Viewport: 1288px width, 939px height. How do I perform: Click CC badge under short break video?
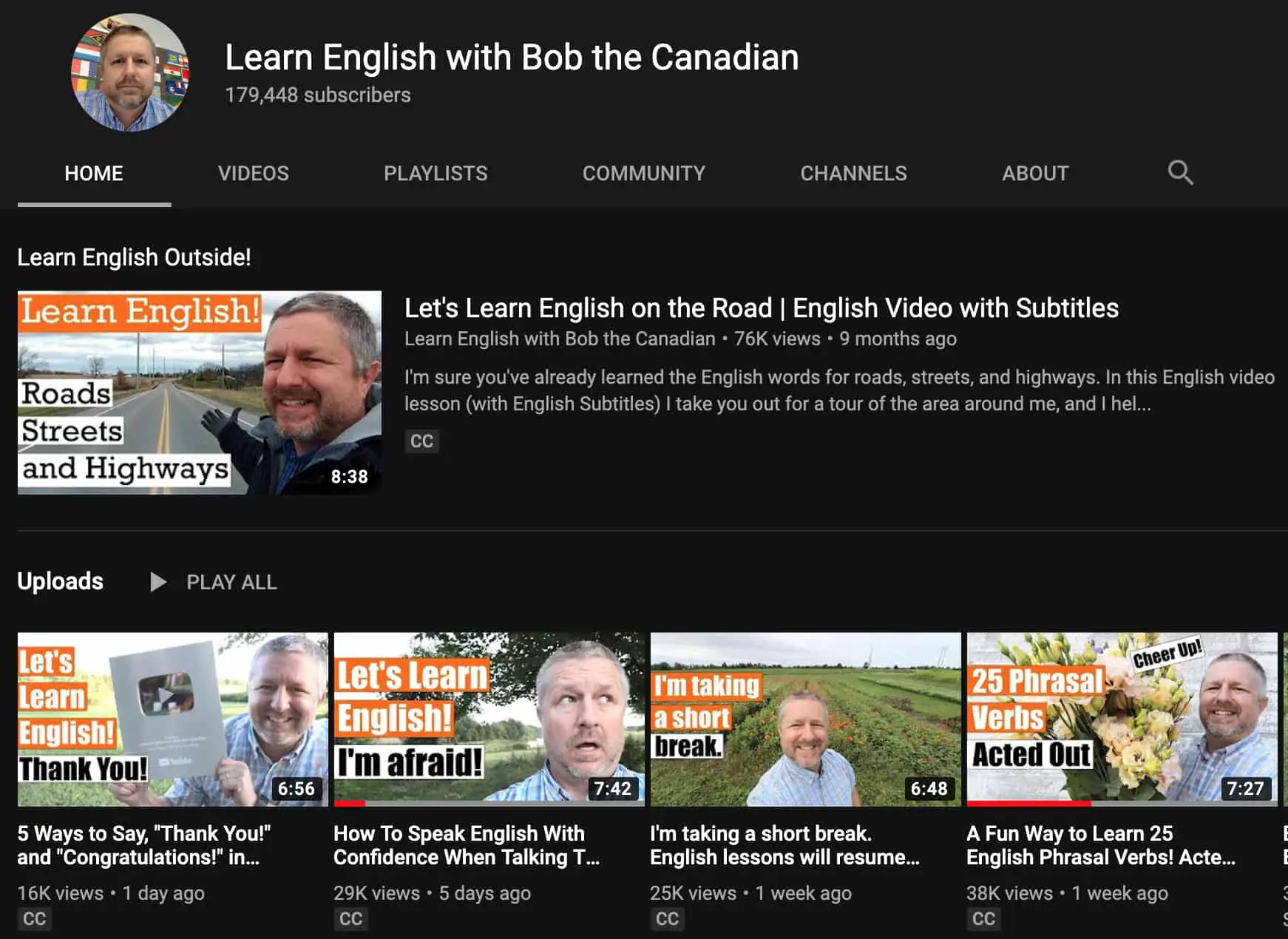[x=667, y=919]
